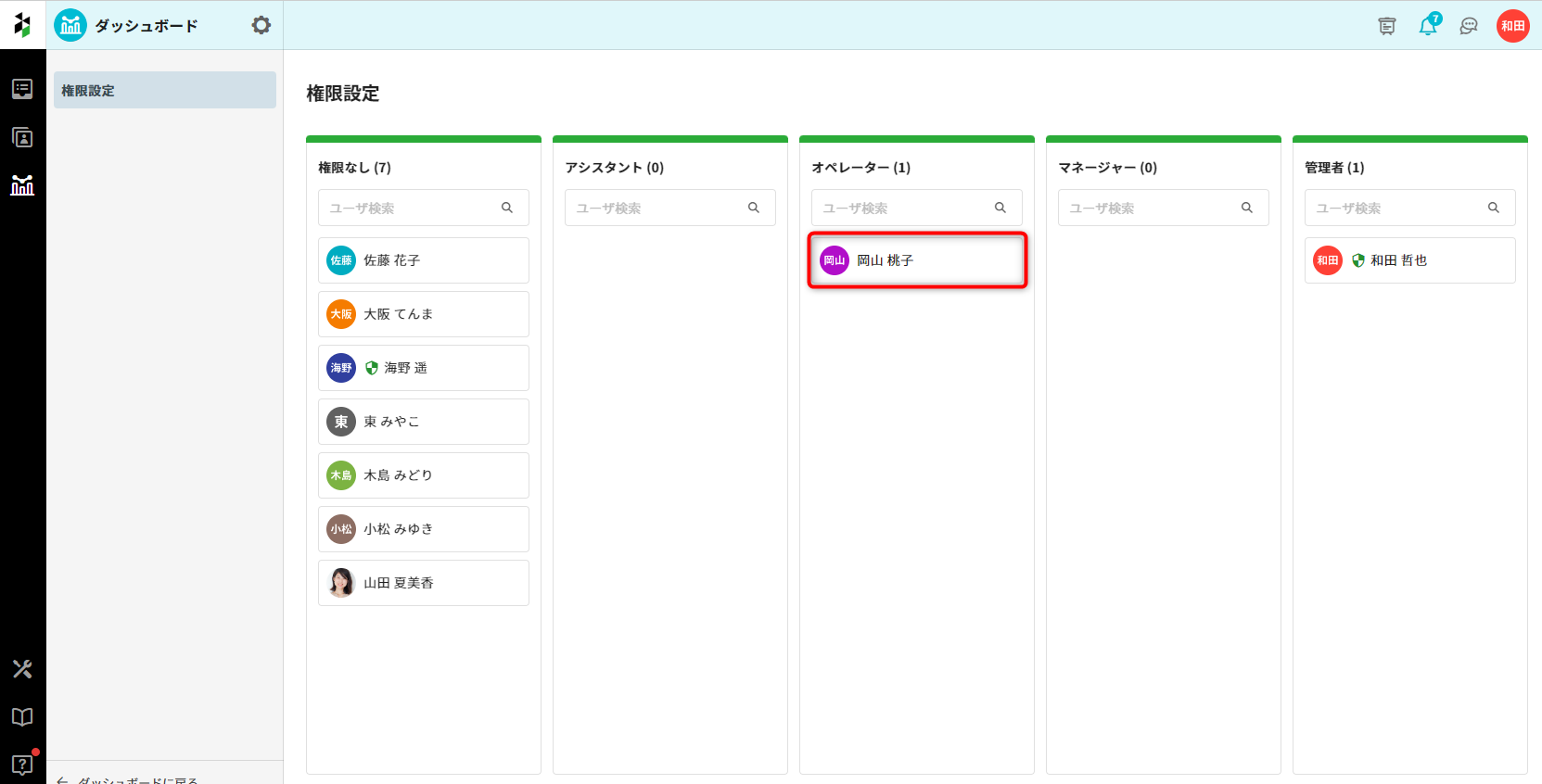Viewport: 1542px width, 784px height.
Task: Open the contacts icon in left sidebar
Action: click(x=22, y=138)
